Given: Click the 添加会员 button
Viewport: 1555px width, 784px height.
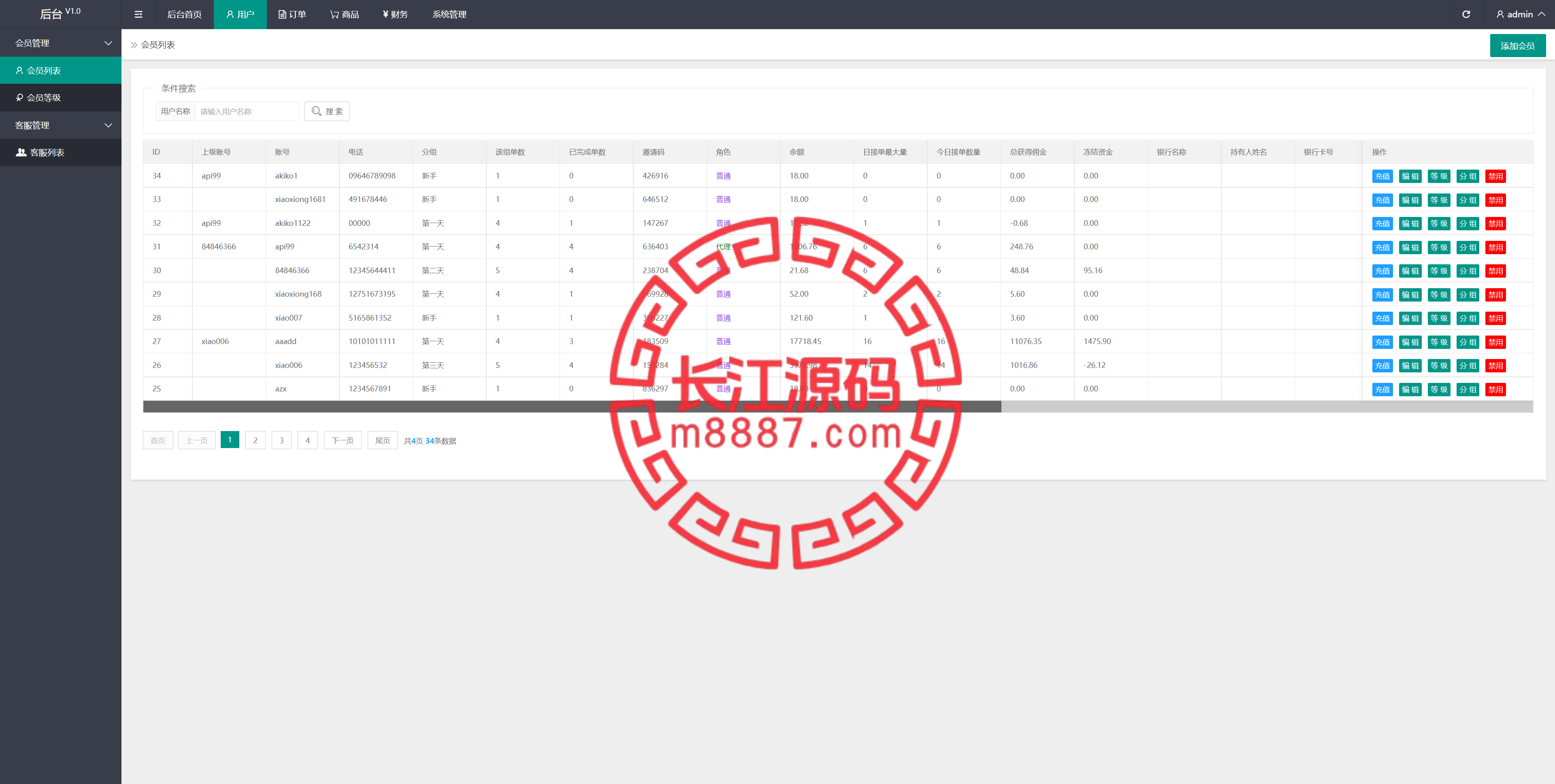Looking at the screenshot, I should click(x=1518, y=46).
